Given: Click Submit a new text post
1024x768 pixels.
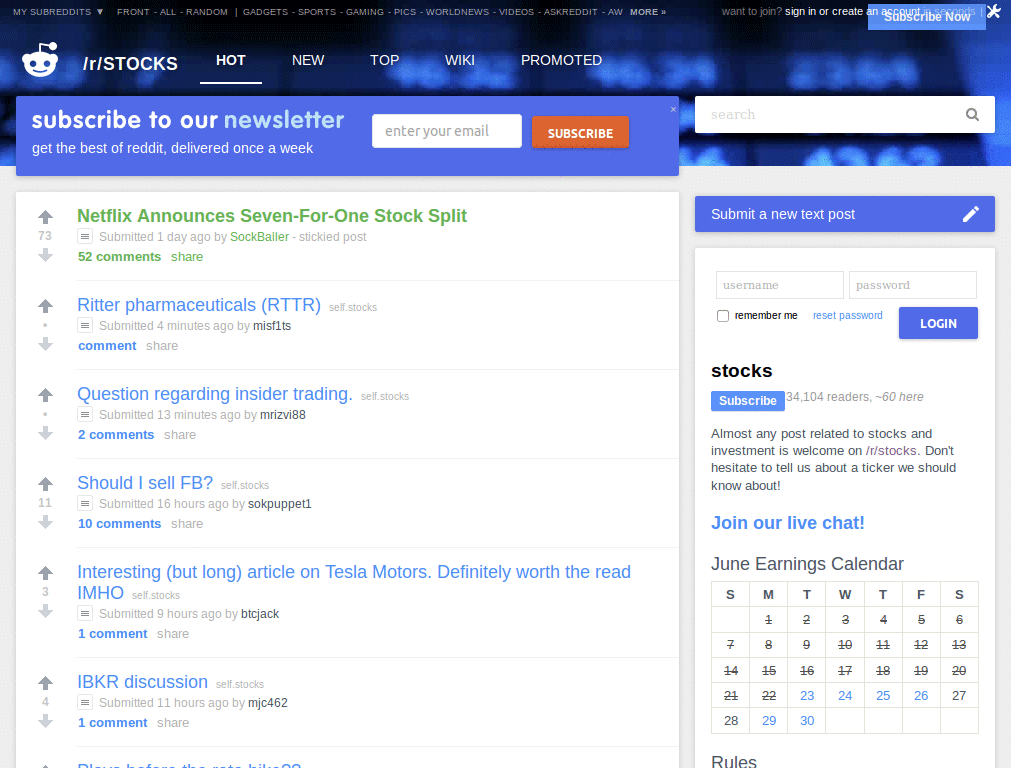Looking at the screenshot, I should point(844,214).
